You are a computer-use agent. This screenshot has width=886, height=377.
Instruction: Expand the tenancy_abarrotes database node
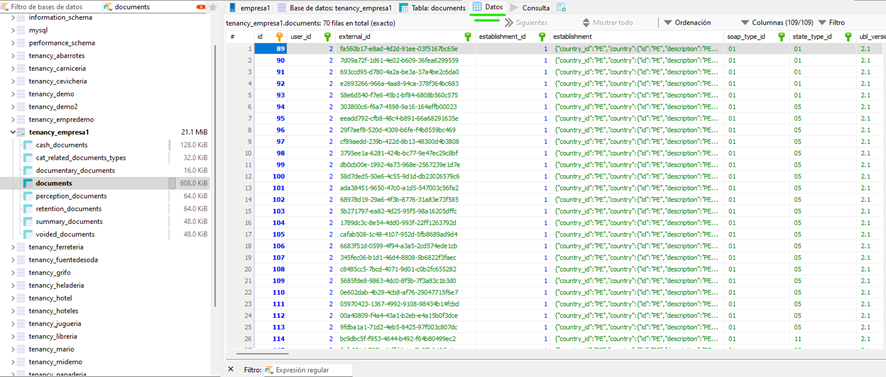12,55
